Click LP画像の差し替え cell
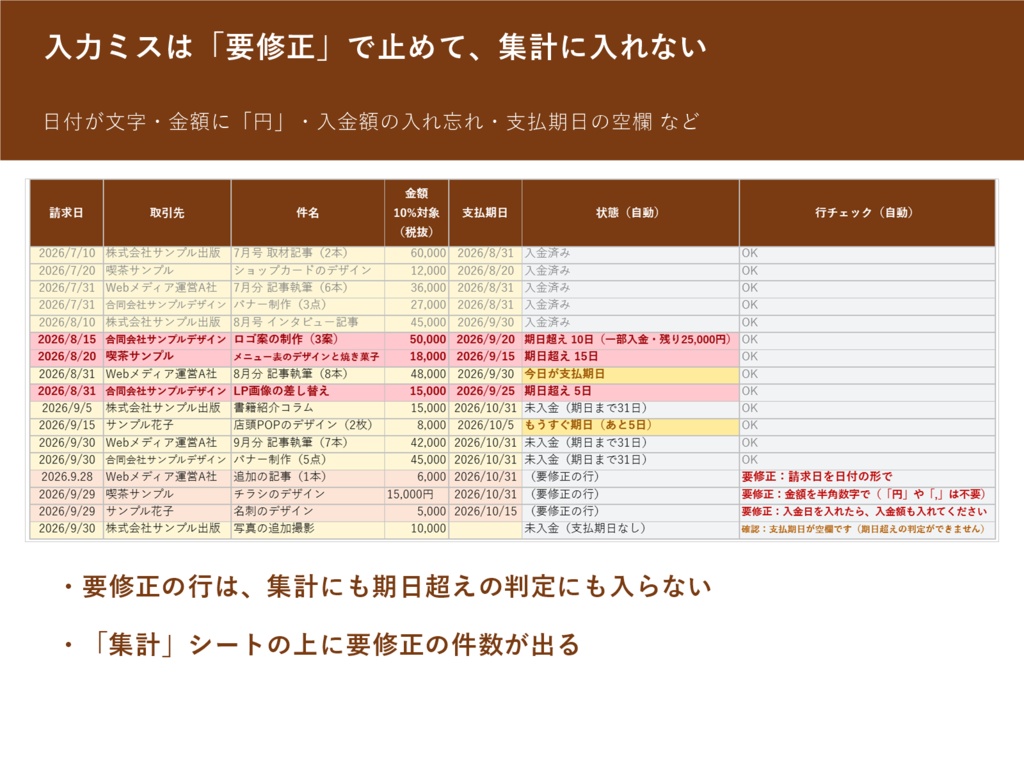This screenshot has width=1024, height=768. coord(308,391)
